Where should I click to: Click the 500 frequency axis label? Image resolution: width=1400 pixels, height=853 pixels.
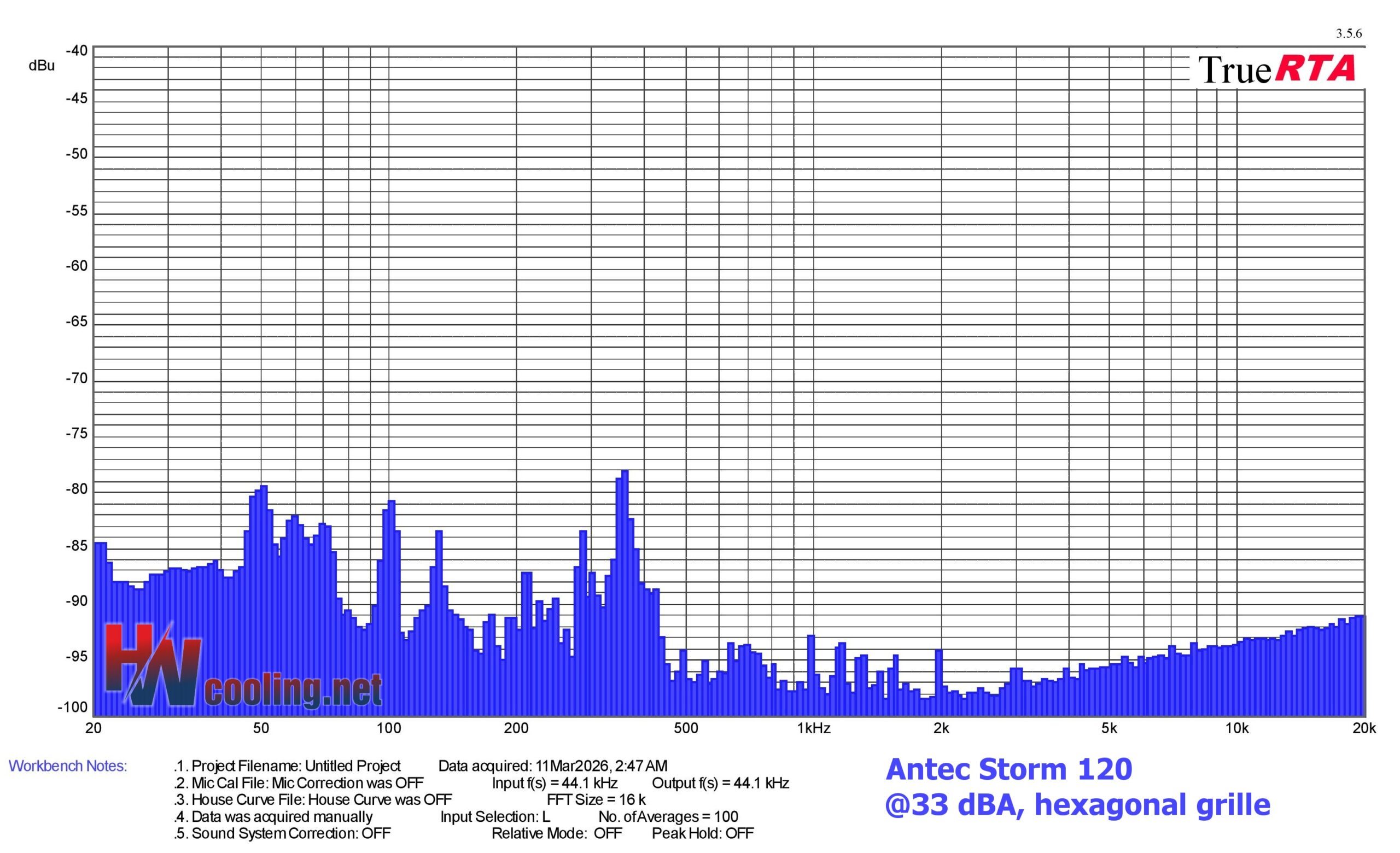(686, 729)
